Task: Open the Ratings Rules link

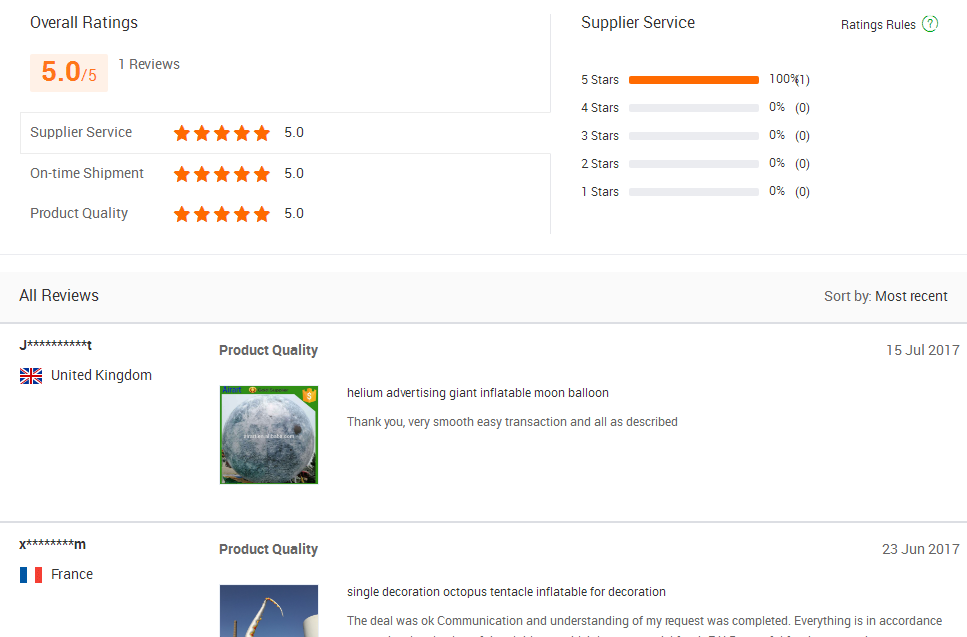Action: (878, 25)
